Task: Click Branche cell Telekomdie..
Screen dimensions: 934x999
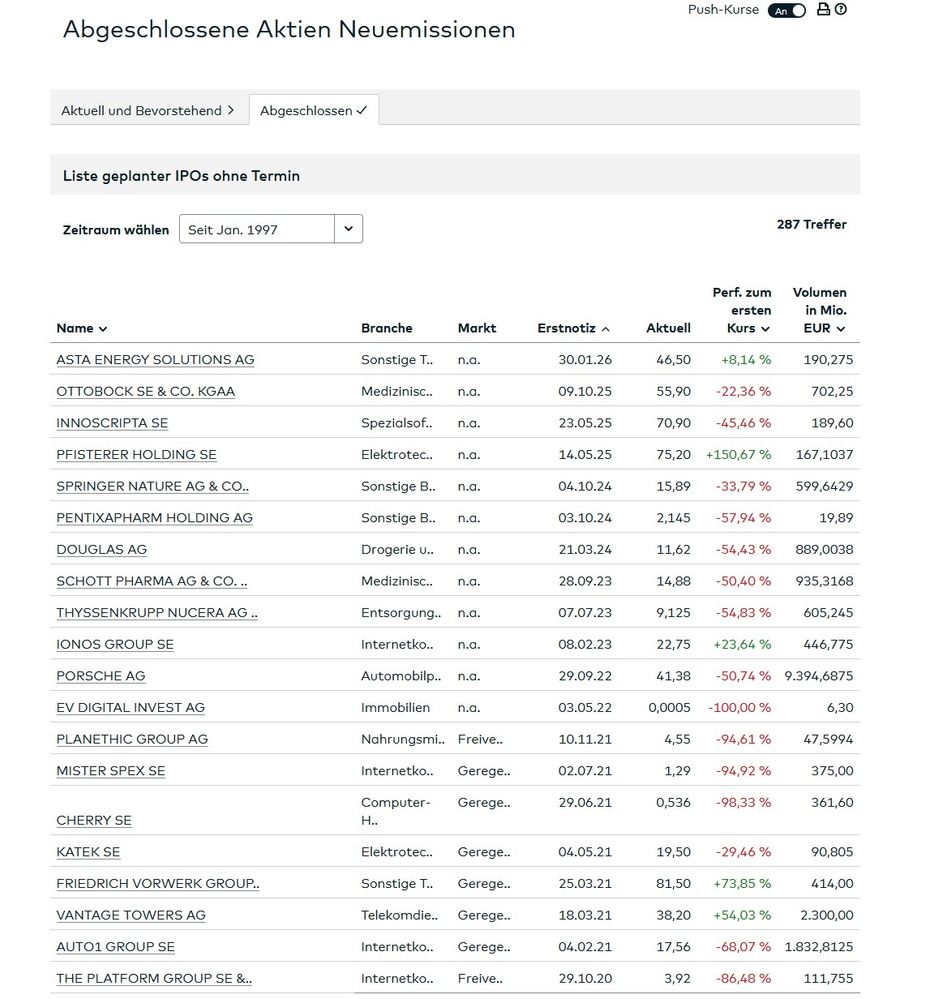Action: [399, 916]
